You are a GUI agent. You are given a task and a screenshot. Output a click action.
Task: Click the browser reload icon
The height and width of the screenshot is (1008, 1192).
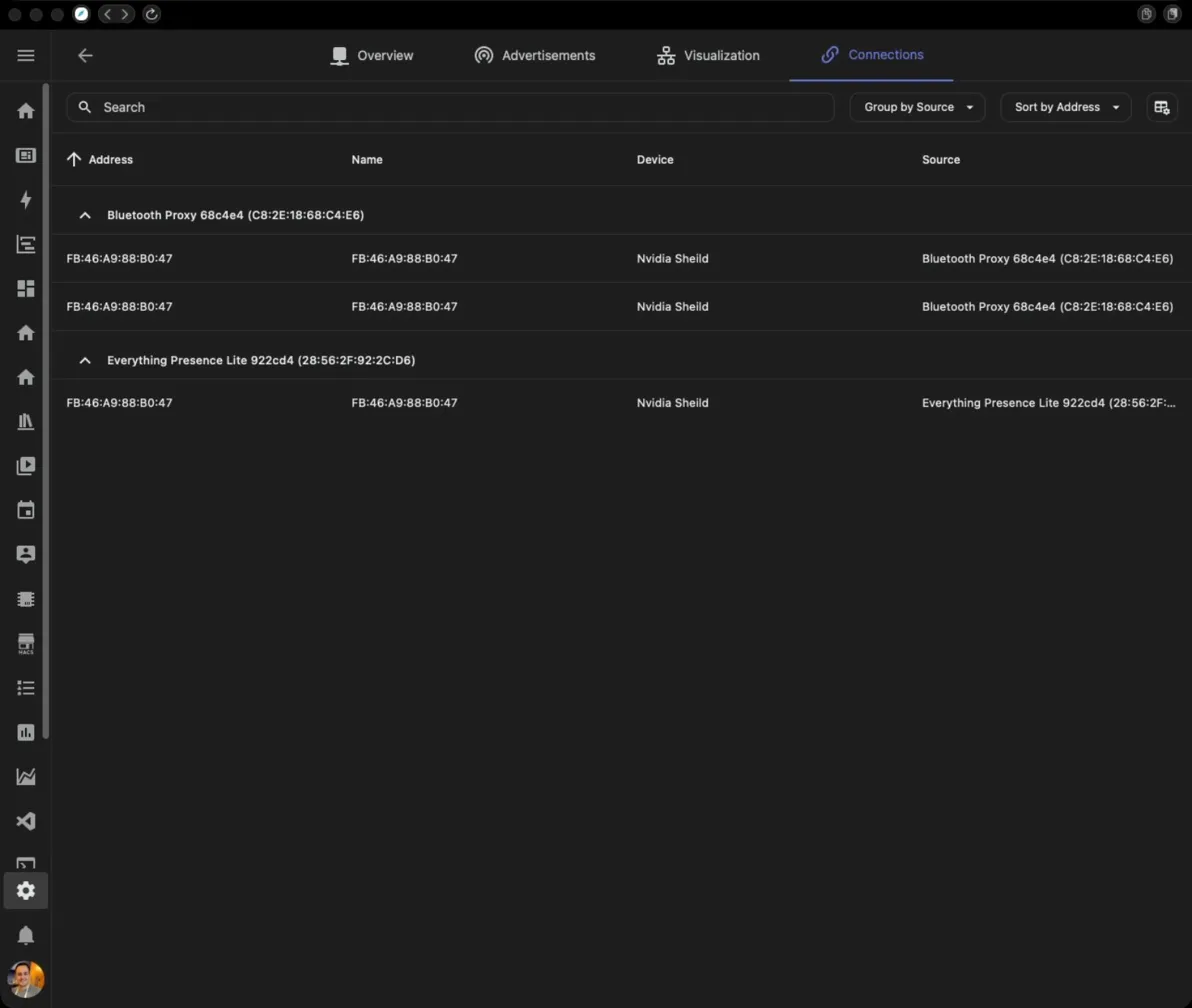click(151, 14)
